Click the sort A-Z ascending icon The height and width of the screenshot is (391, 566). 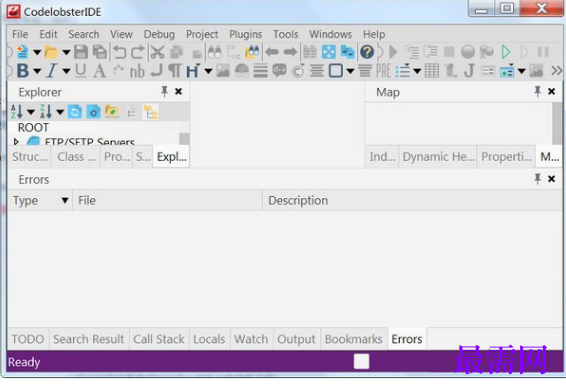tap(17, 112)
